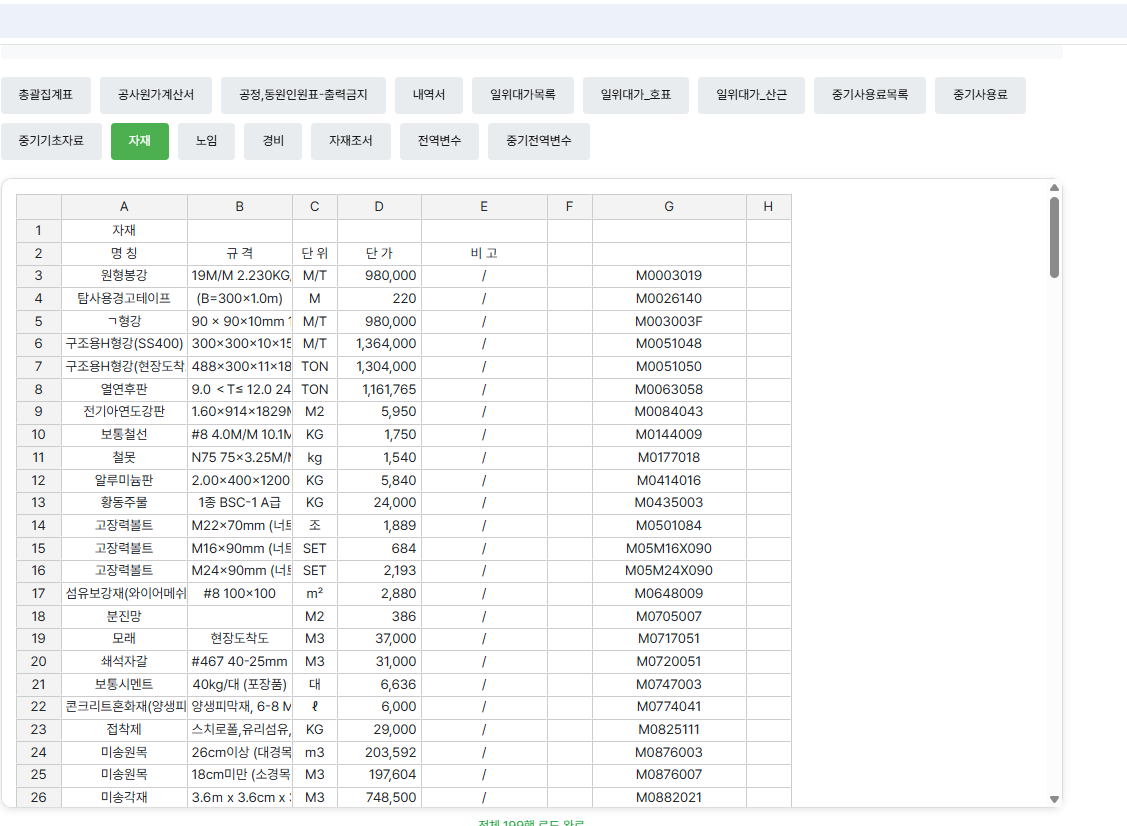Select the 경비 tab
The image size is (1127, 826).
[x=272, y=141]
